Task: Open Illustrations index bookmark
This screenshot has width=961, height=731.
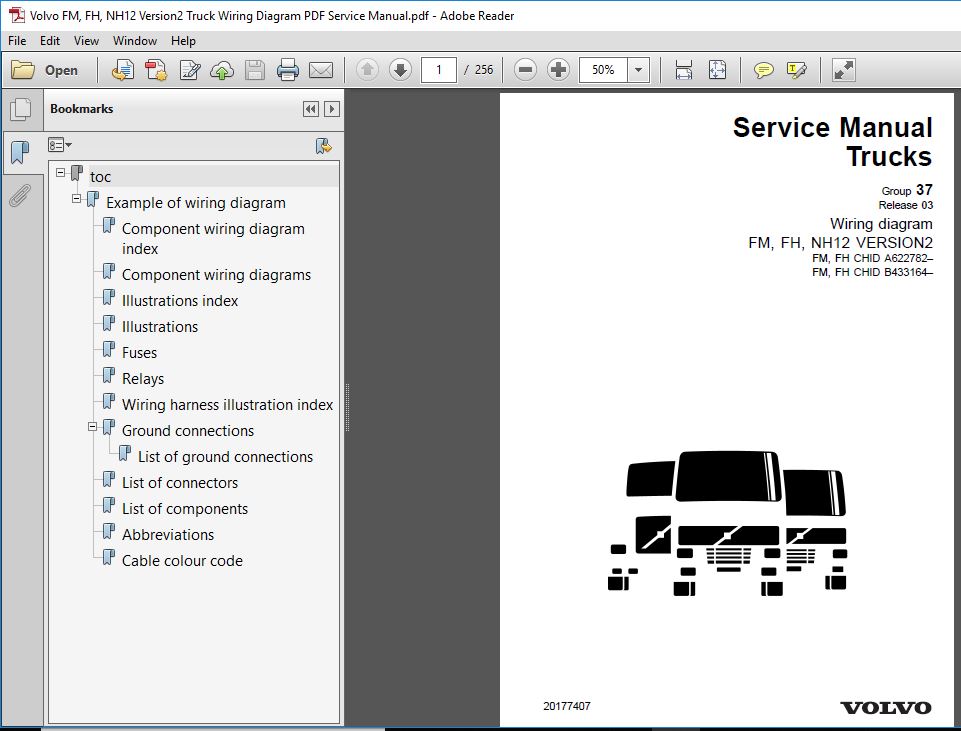Action: coord(180,301)
